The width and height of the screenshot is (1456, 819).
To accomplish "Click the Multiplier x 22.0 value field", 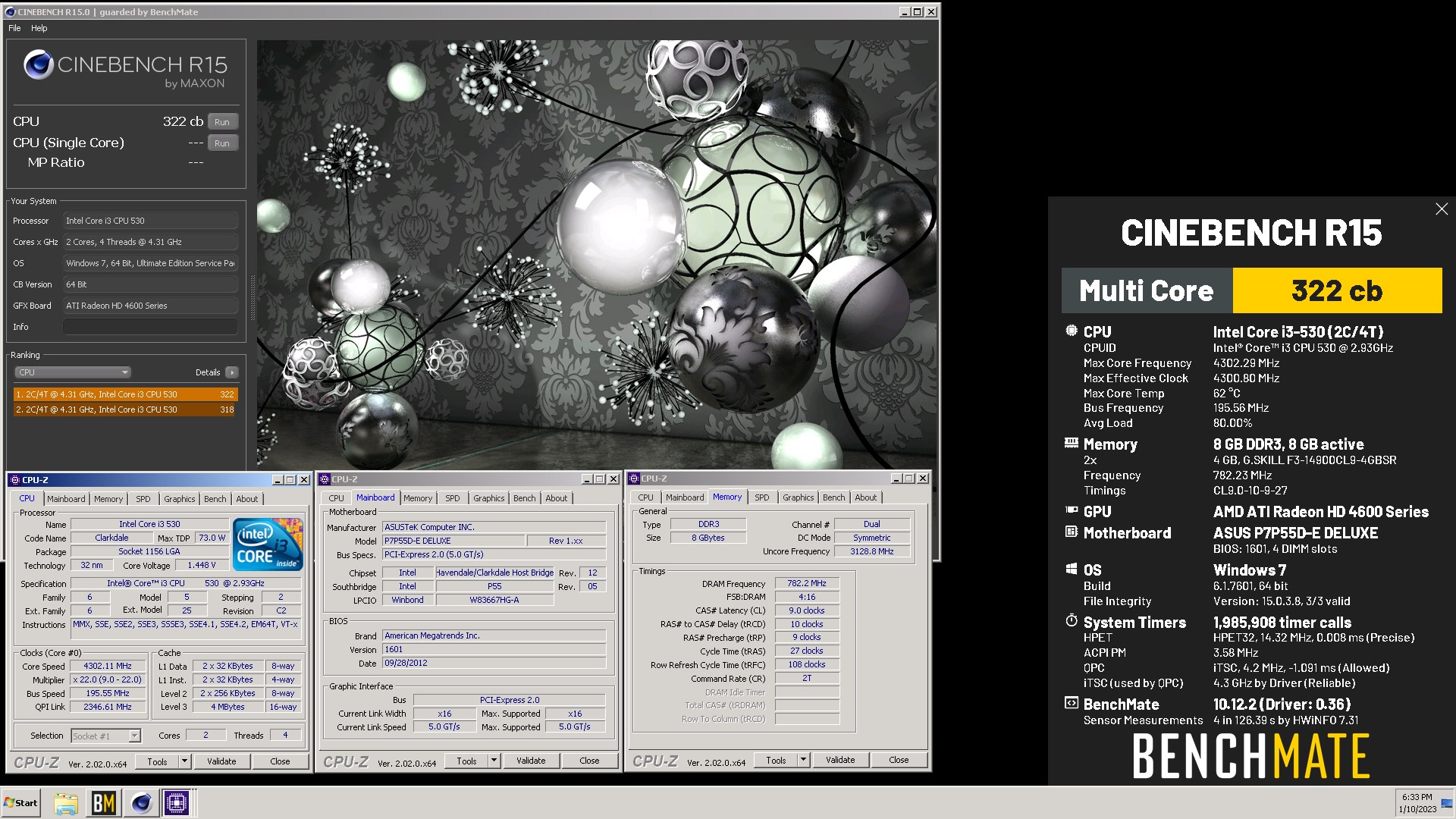I will [x=108, y=680].
